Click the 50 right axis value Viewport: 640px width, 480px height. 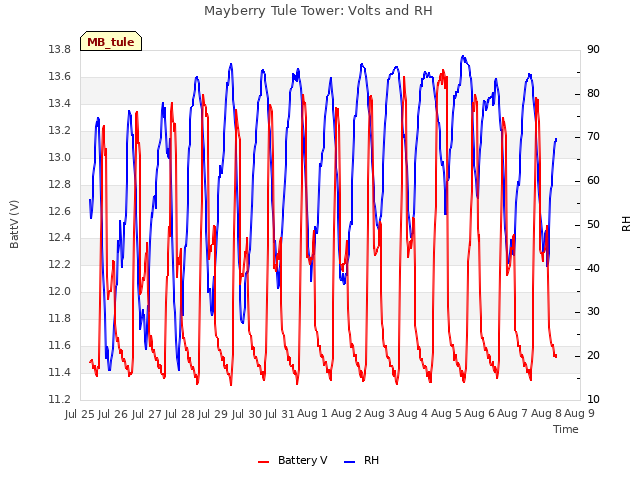click(x=593, y=224)
